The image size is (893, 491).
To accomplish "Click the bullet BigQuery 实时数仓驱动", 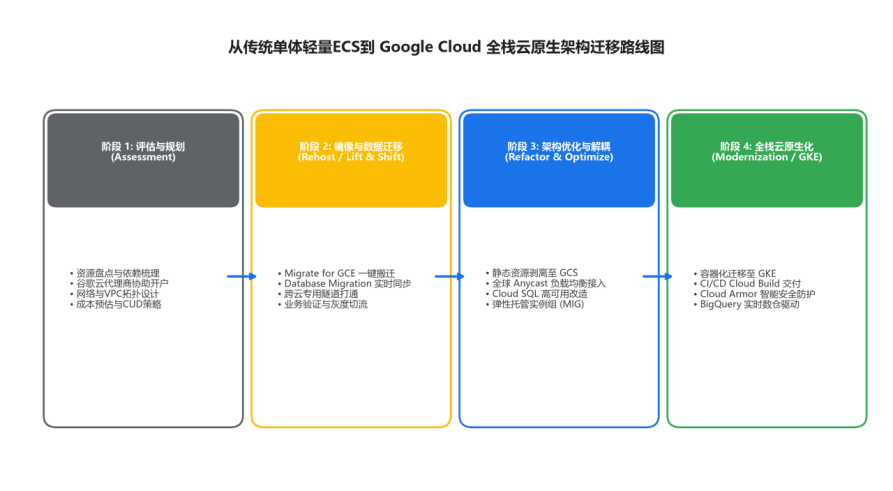I will (x=746, y=304).
